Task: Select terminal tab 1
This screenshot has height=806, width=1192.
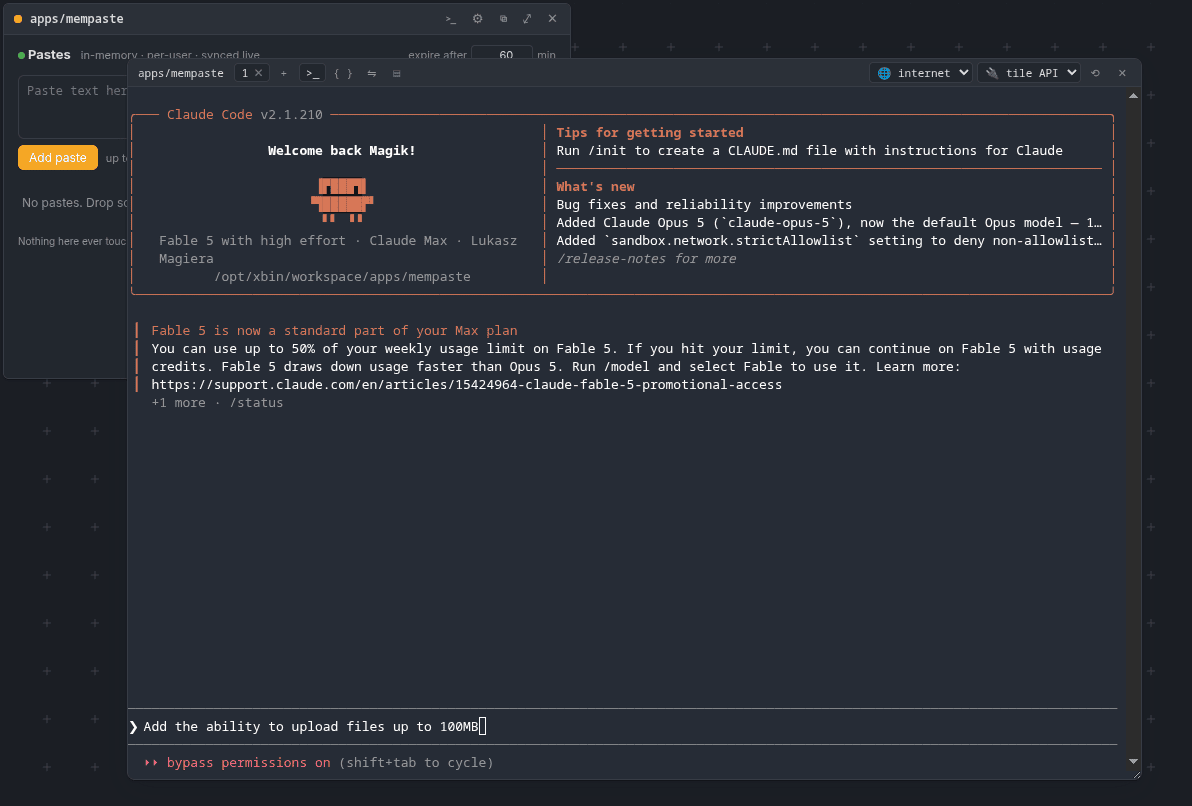Action: (x=245, y=73)
